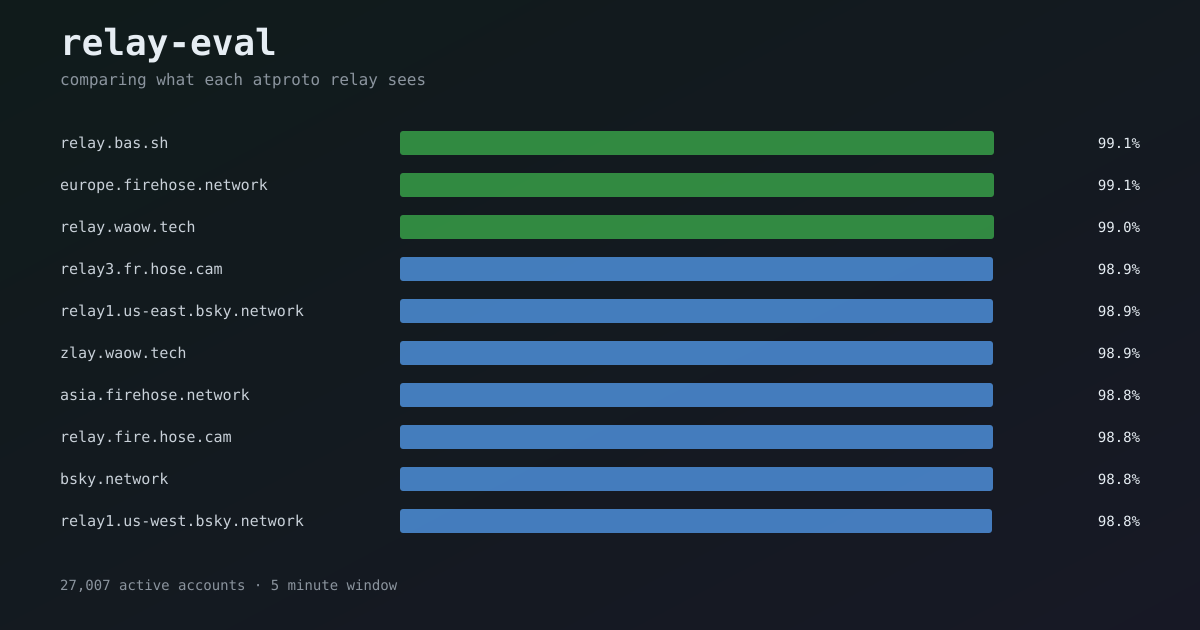Click the bsky.network label
Image resolution: width=1200 pixels, height=630 pixels.
[114, 479]
